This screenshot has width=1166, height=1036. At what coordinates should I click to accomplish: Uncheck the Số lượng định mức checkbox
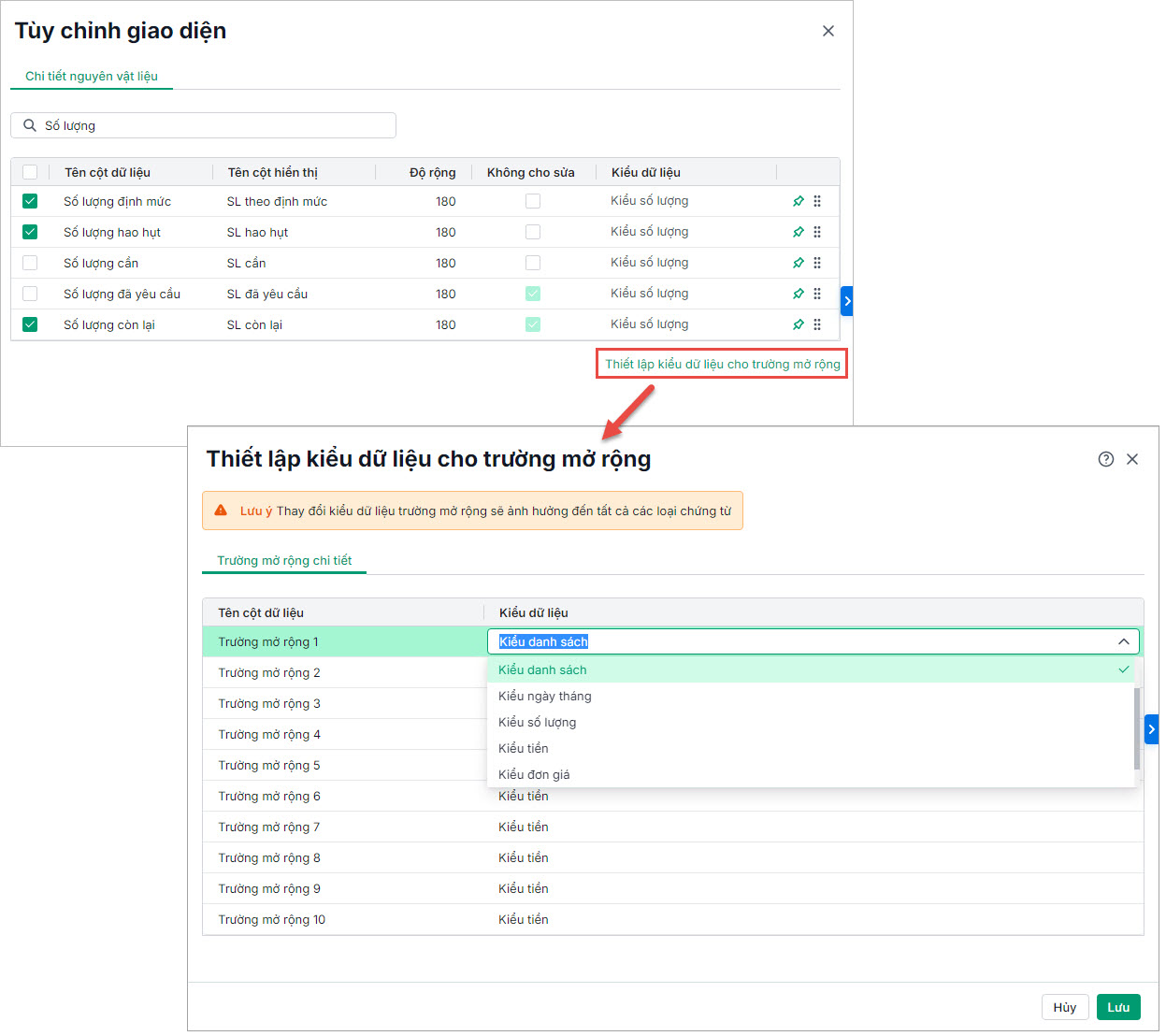coord(30,201)
